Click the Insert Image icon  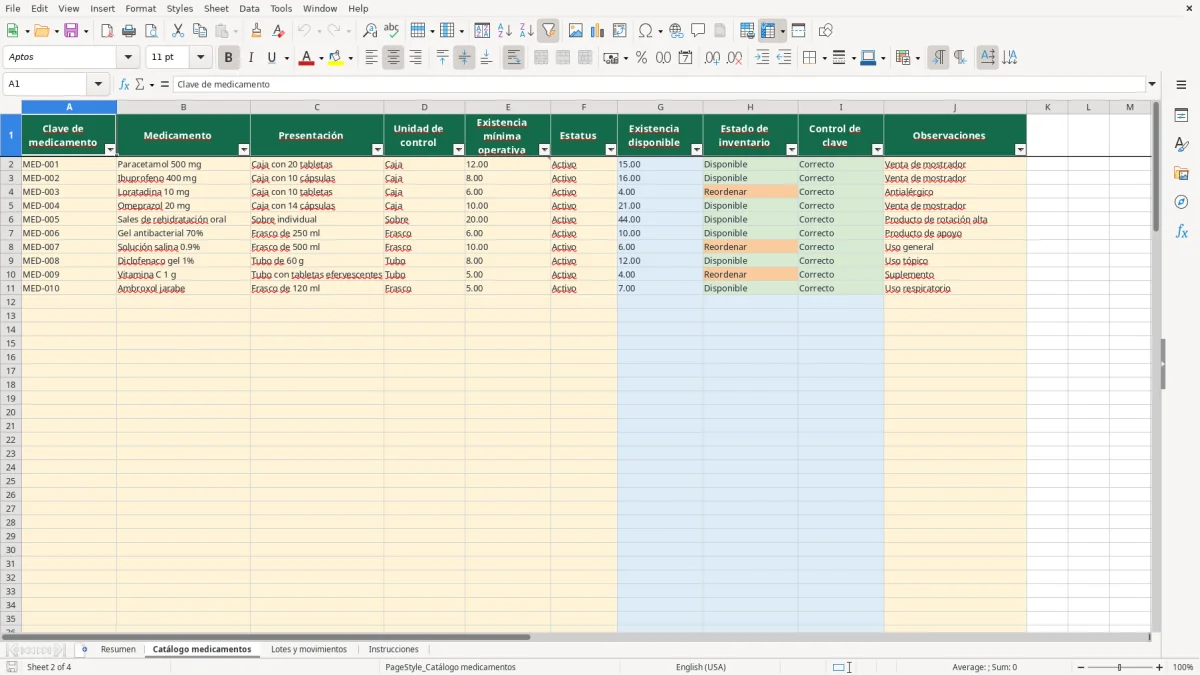[x=576, y=31]
